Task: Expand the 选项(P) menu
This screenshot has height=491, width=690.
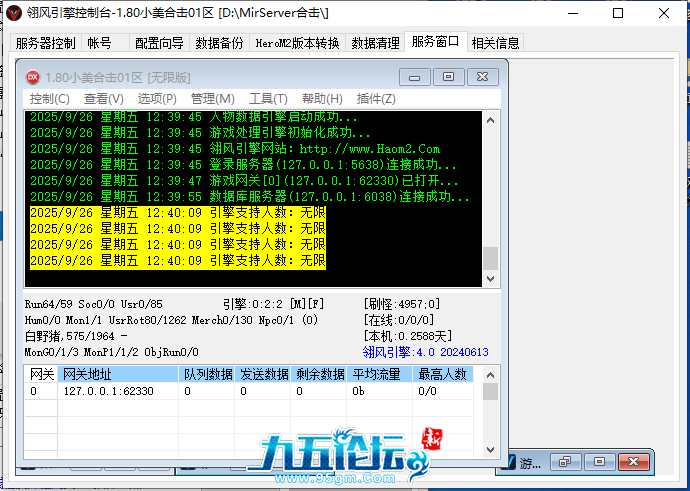Action: [x=157, y=99]
